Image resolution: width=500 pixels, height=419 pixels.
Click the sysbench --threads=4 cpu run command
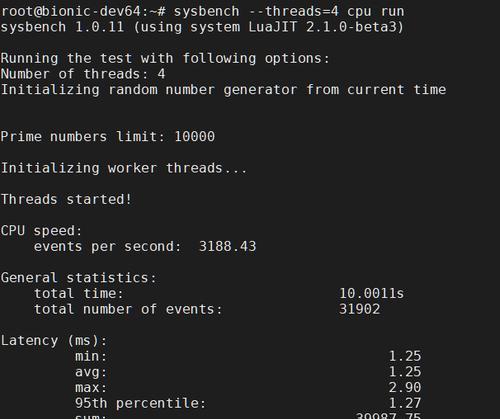(289, 12)
